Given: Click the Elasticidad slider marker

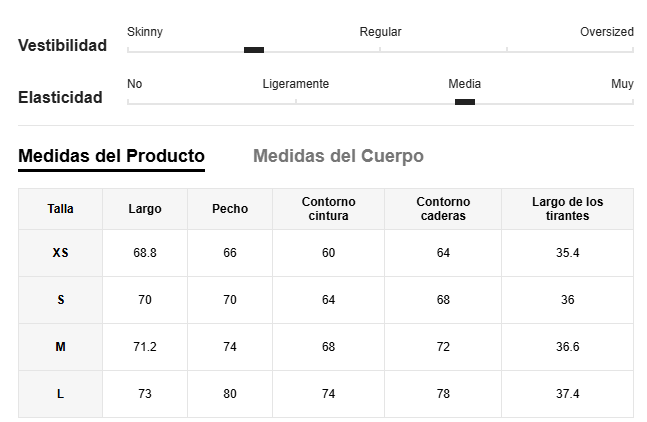Looking at the screenshot, I should [x=465, y=102].
